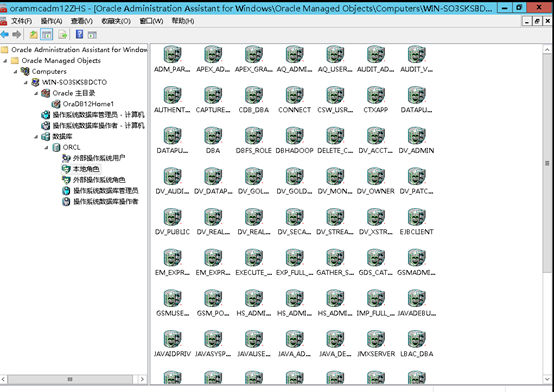Select the DBHADOOP role icon
Viewport: 554px width, 392px height.
(x=294, y=136)
